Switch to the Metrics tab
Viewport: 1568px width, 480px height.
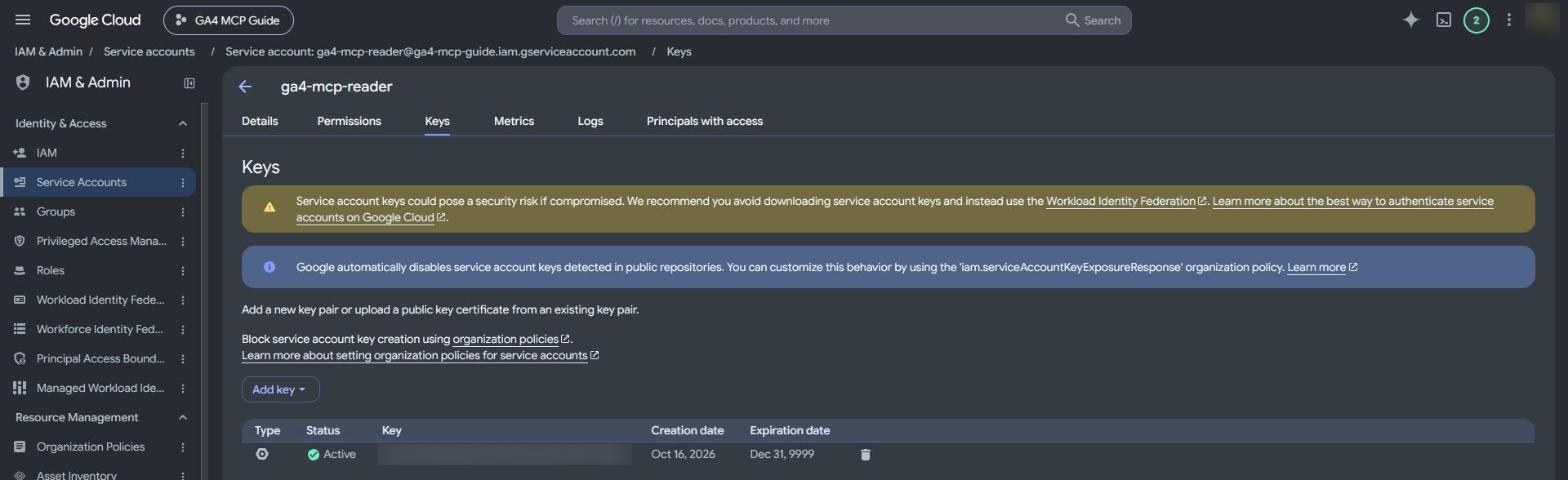point(514,121)
